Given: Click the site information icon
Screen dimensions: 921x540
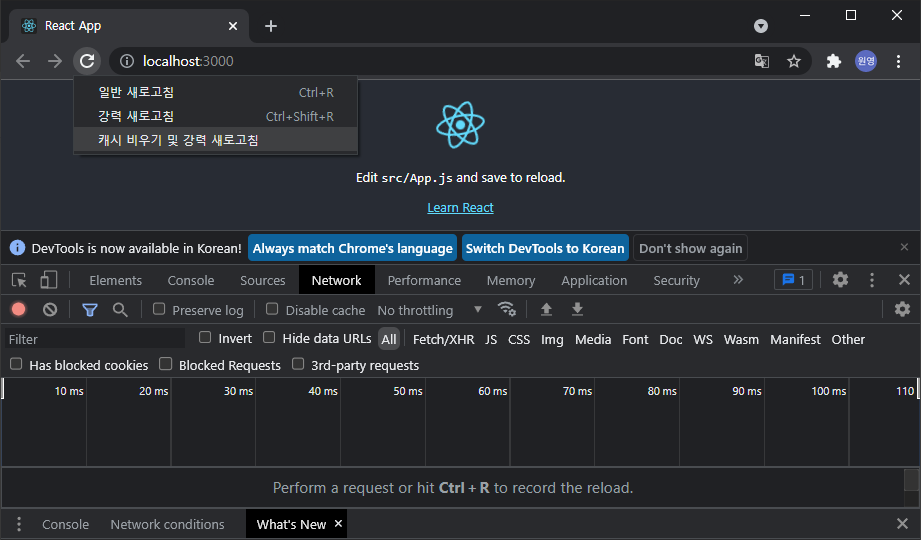Looking at the screenshot, I should point(127,61).
